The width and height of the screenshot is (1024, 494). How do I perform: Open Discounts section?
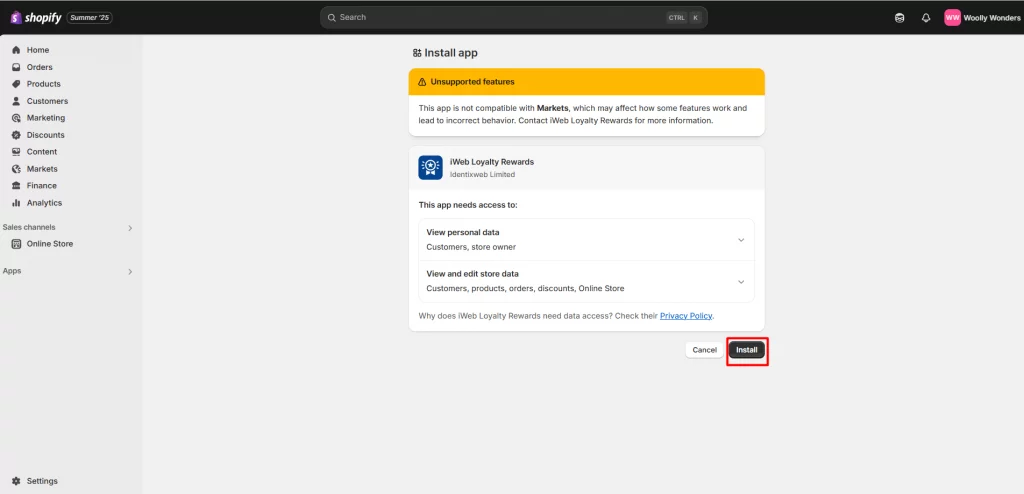pos(46,135)
